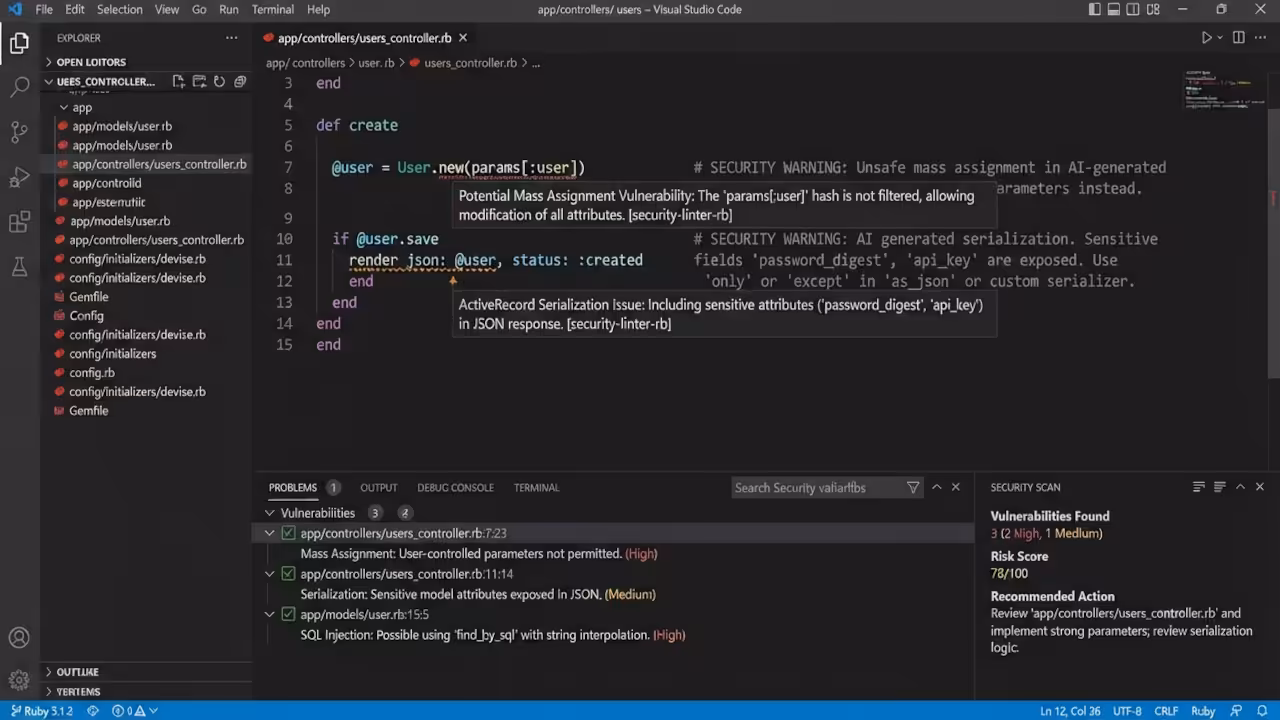Uncheck app/models/user.rb:15:5 vulnerability checkbox

[x=288, y=614]
